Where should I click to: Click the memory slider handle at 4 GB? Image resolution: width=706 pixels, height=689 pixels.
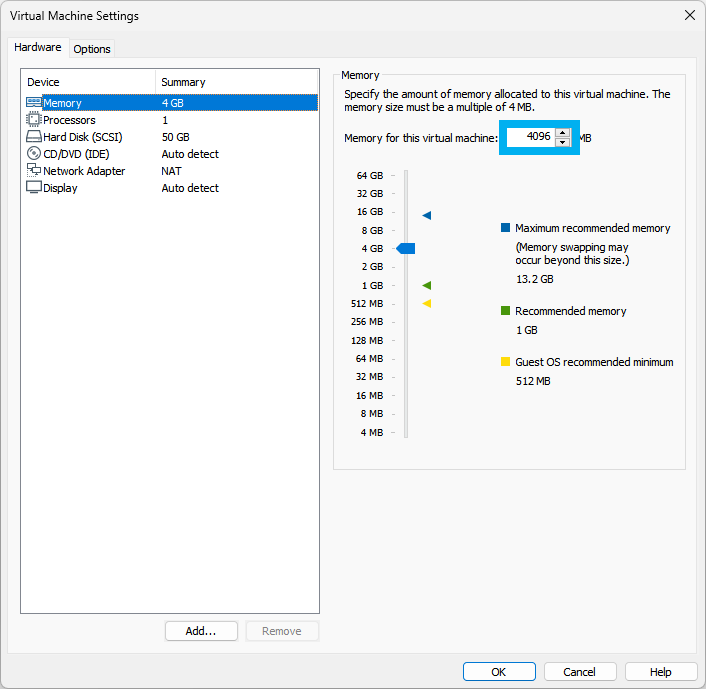pos(406,248)
